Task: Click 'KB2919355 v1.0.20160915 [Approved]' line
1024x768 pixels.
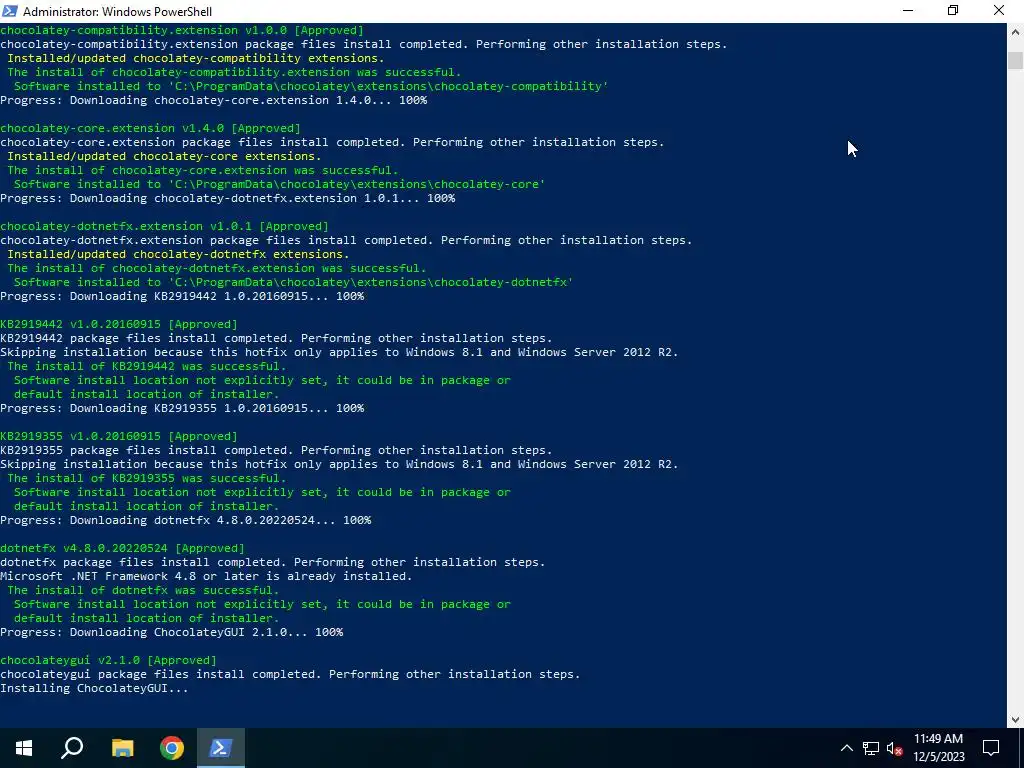Action: coord(119,436)
